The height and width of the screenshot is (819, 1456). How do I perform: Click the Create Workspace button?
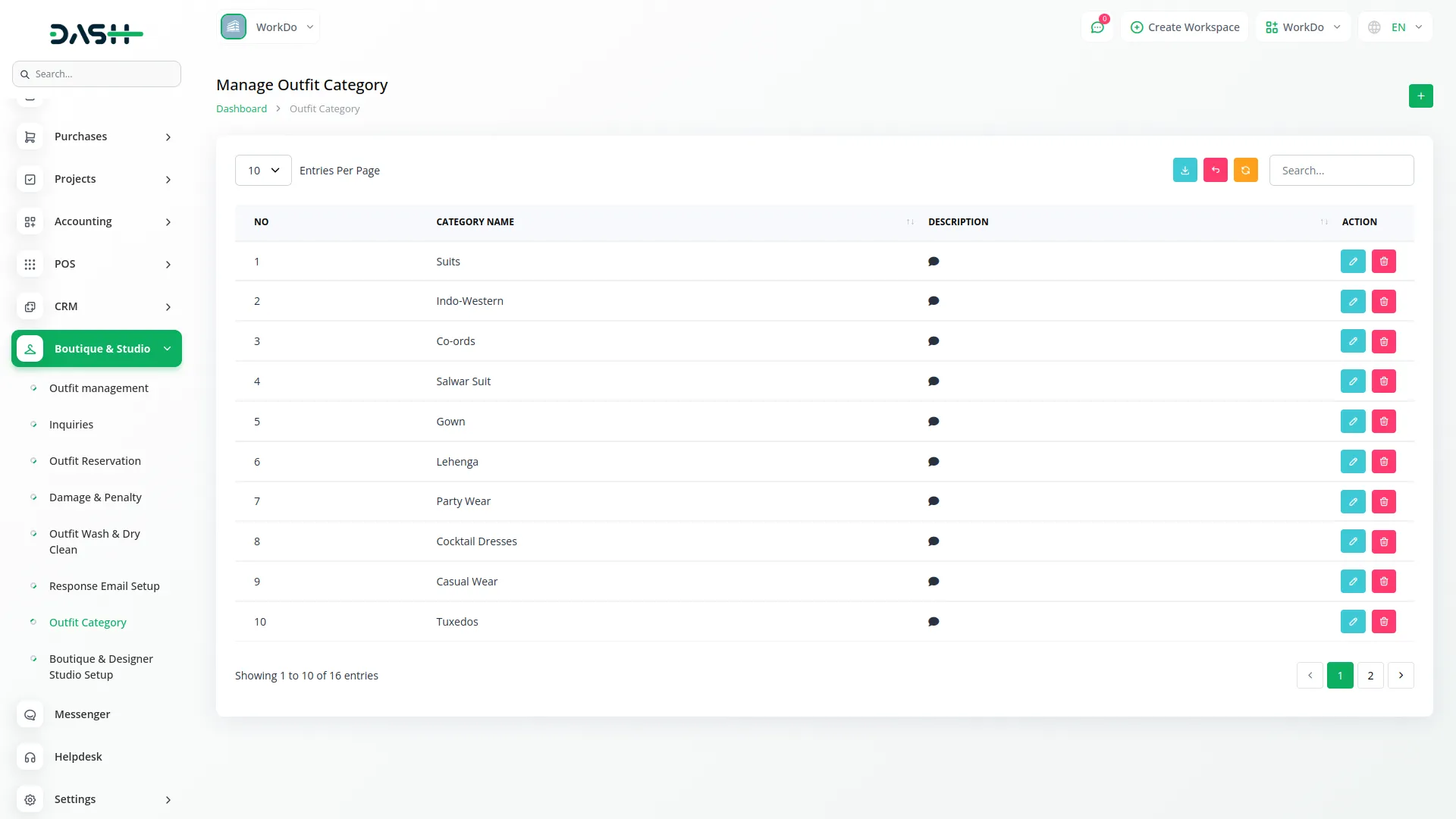[1185, 27]
